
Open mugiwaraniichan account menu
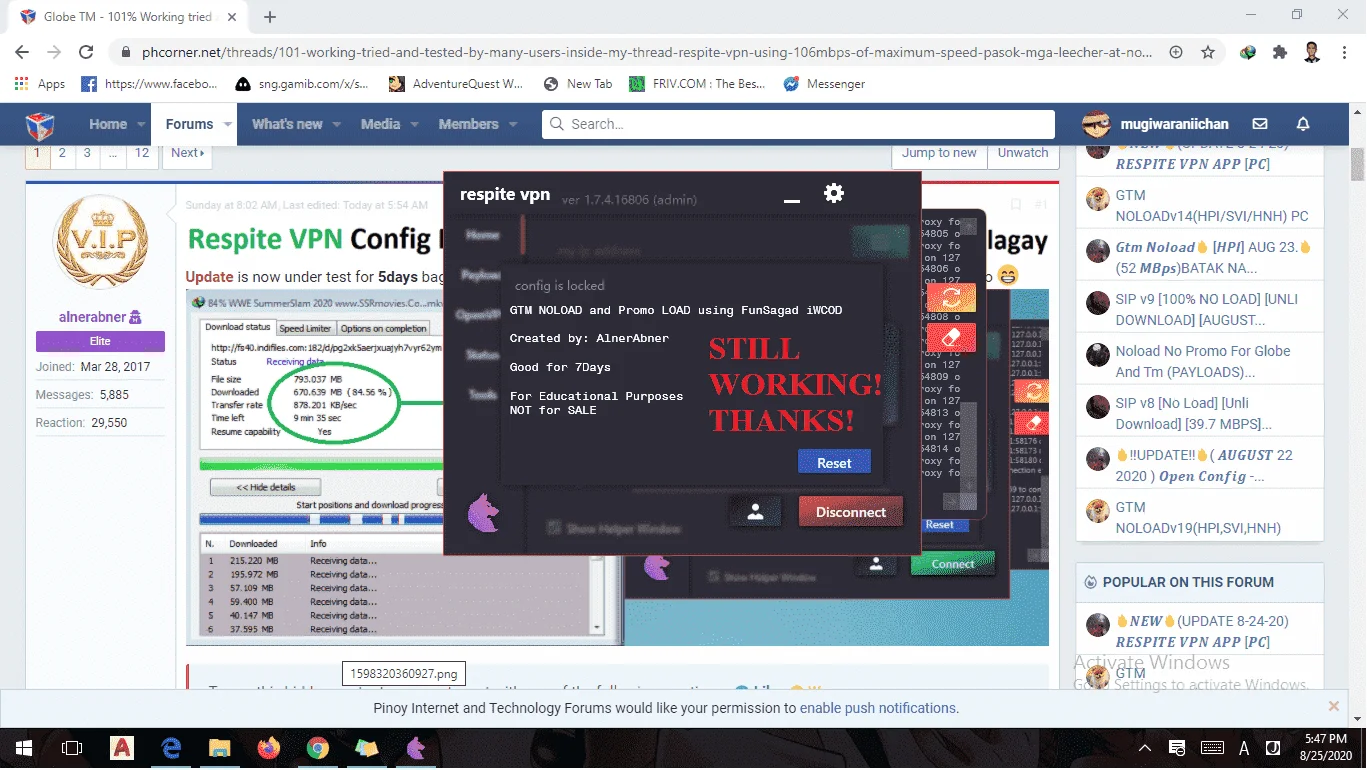pyautogui.click(x=1155, y=124)
